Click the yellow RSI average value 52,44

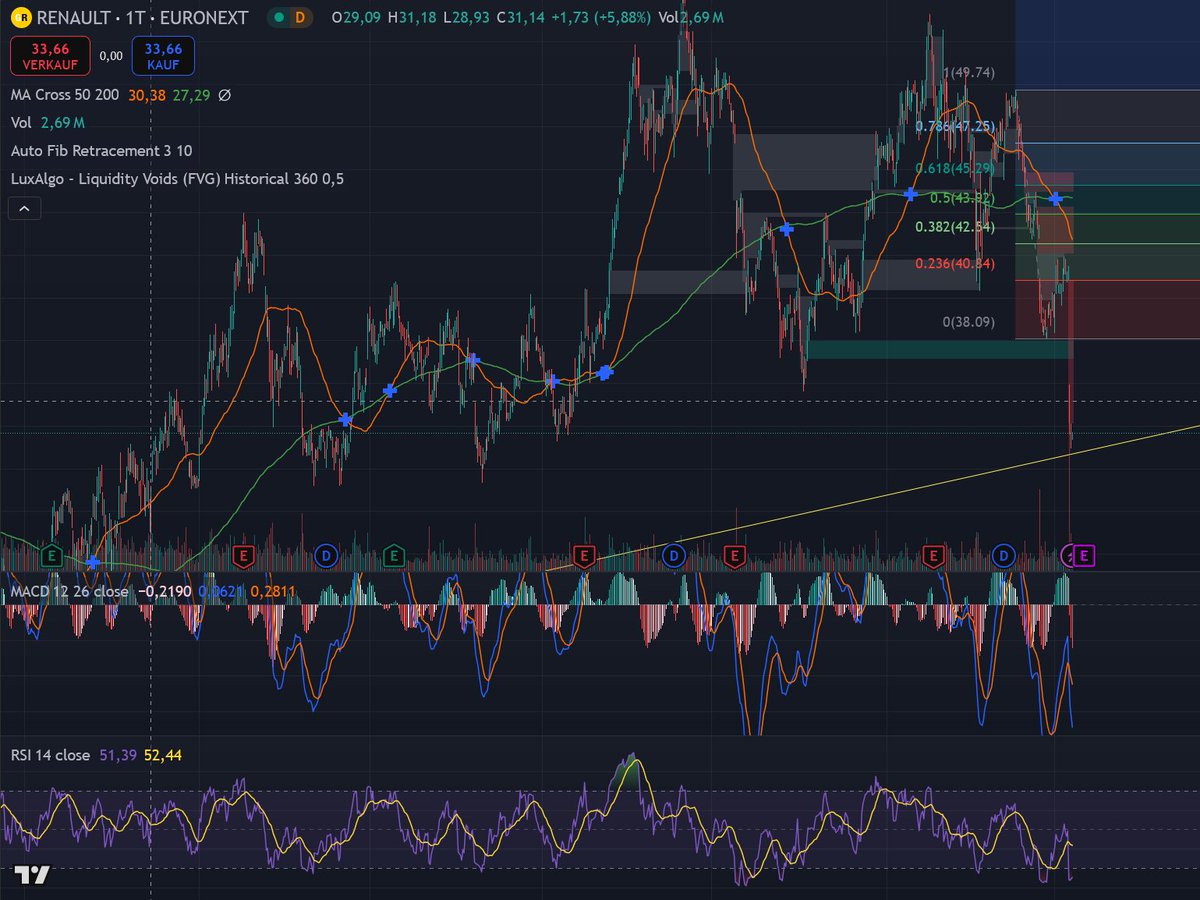click(x=163, y=755)
